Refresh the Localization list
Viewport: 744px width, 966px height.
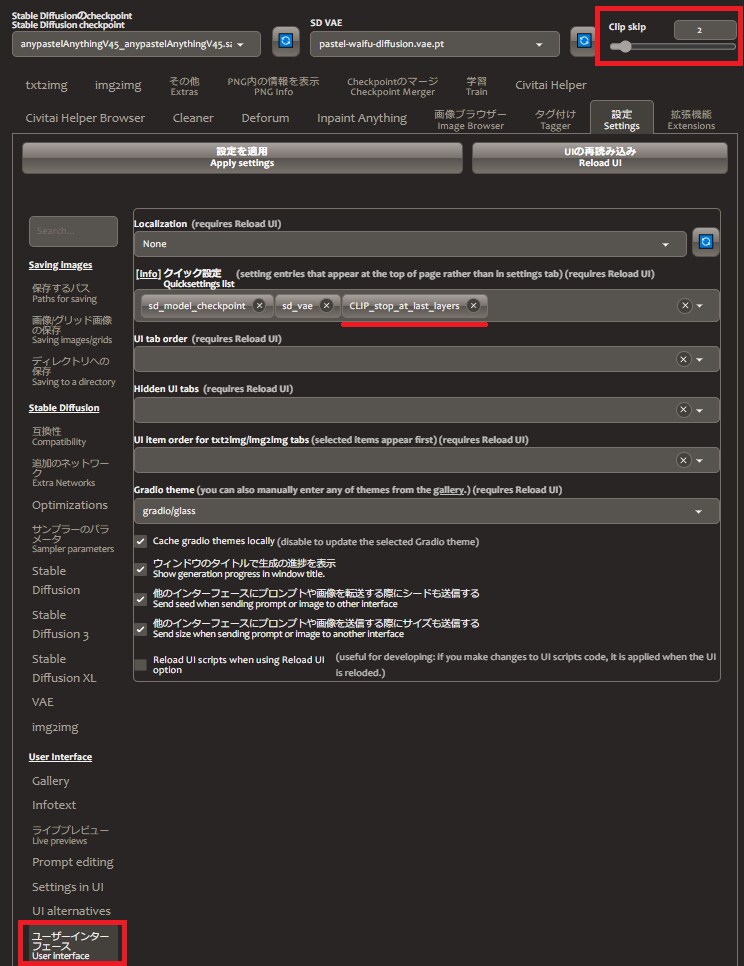706,242
